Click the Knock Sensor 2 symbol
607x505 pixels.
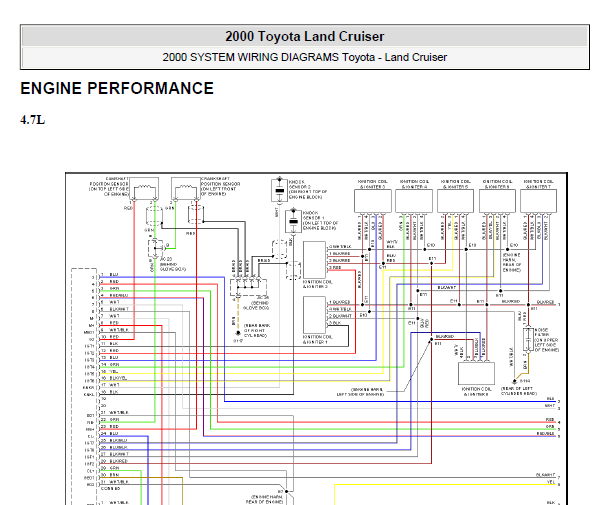(x=279, y=190)
